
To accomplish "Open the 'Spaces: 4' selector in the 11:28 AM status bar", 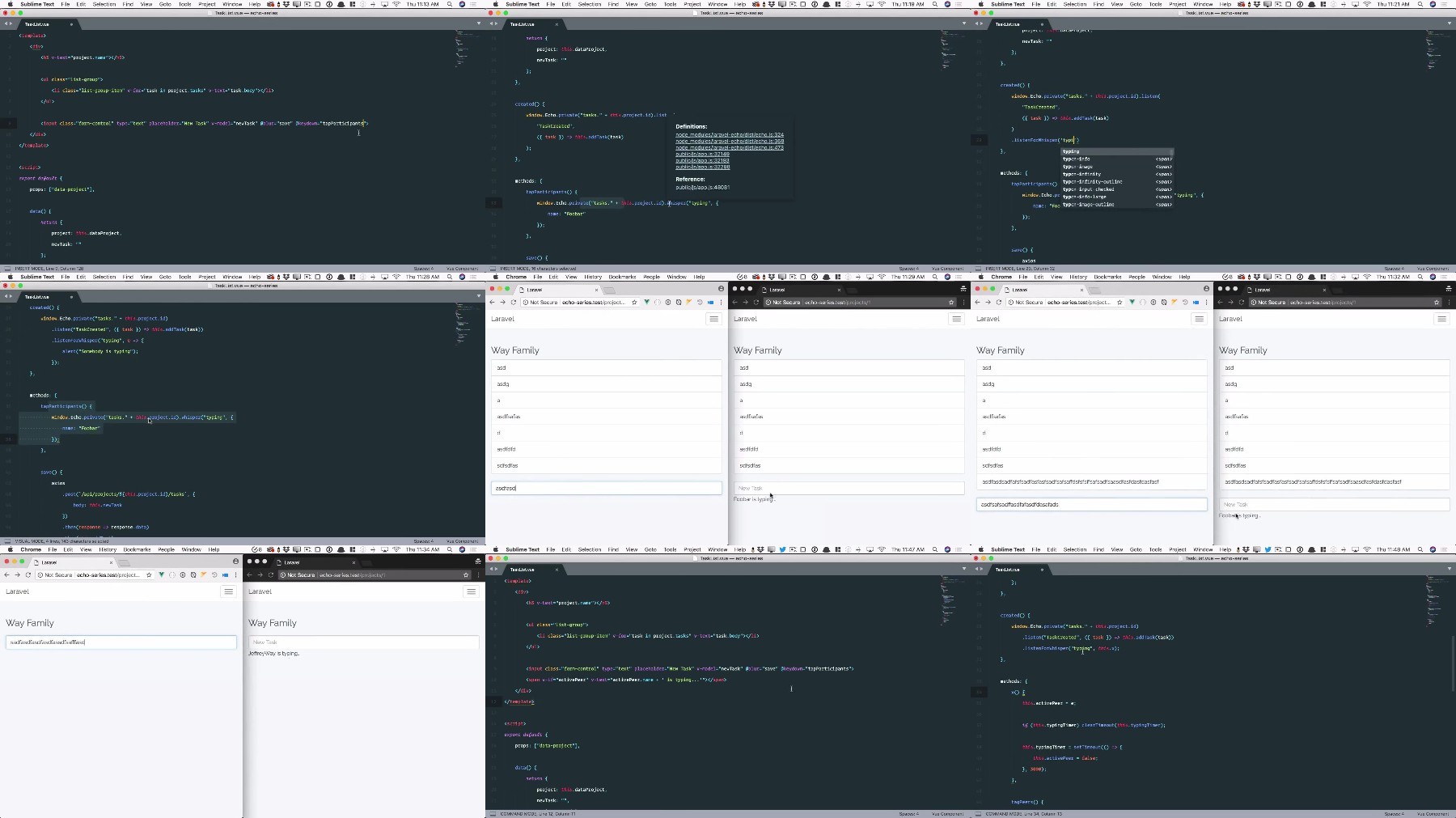I will [x=423, y=541].
